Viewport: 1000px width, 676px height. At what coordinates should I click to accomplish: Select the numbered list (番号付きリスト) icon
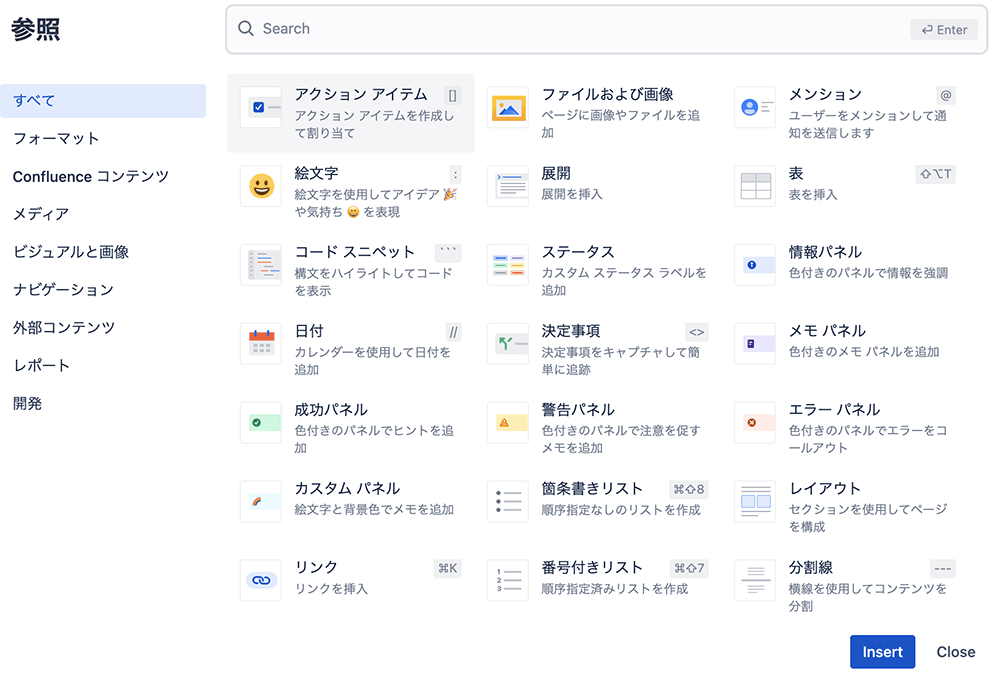(x=508, y=580)
